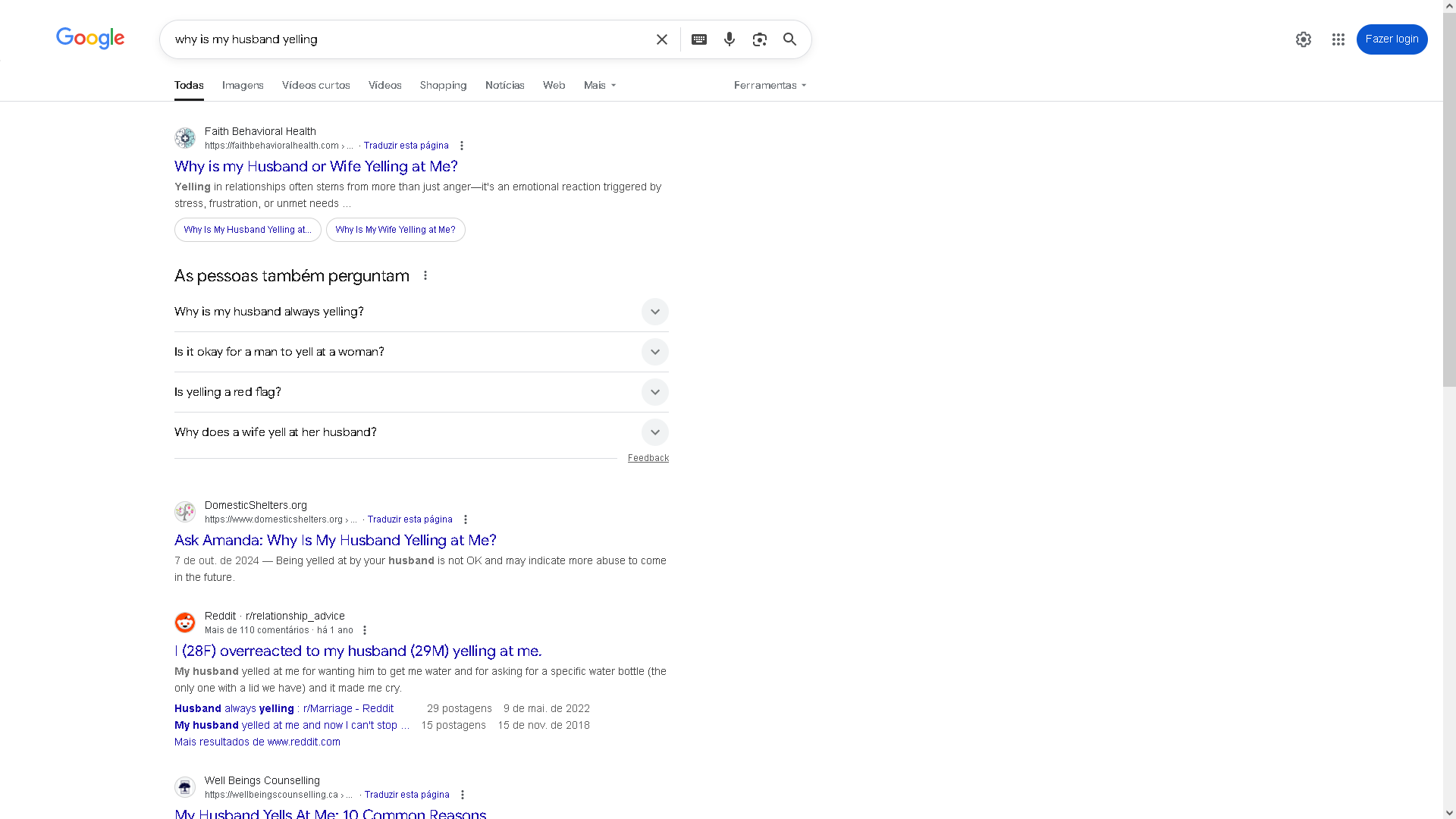Open 'Husband always yelling : r/Marriage - Reddit' link
This screenshot has width=1456, height=819.
pyautogui.click(x=284, y=708)
